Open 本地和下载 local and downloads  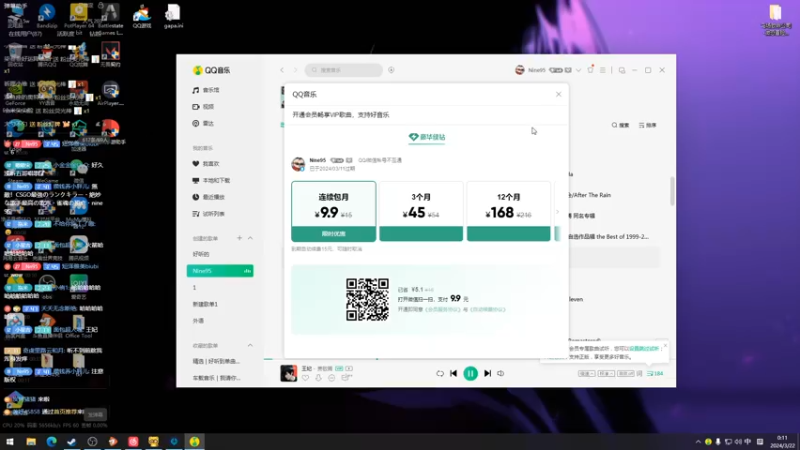(x=211, y=181)
